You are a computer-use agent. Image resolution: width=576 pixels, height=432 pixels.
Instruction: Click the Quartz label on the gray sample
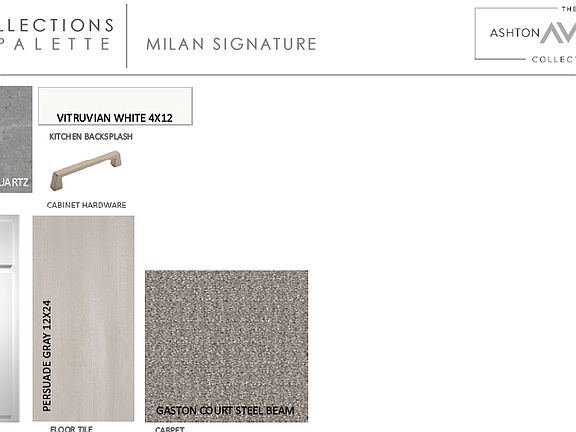tap(14, 182)
